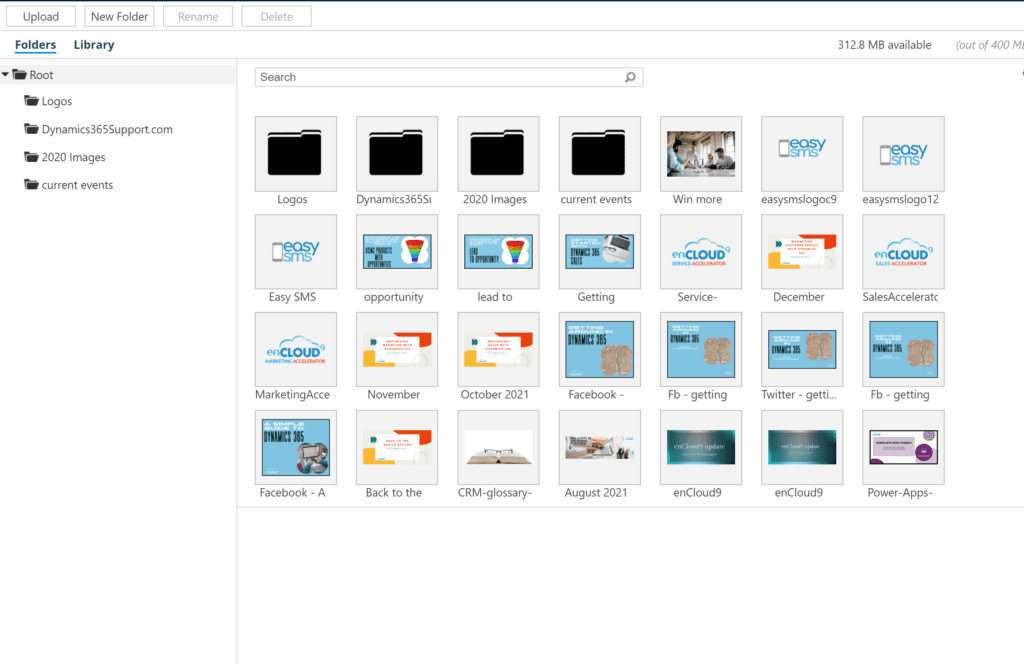
Task: Select the opportunity funnel thumbnail
Action: pyautogui.click(x=397, y=251)
